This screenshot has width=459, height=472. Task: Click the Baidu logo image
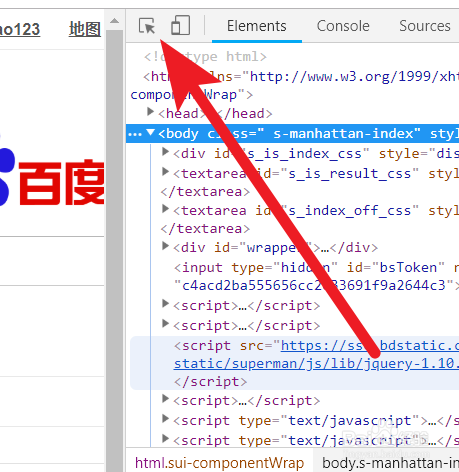point(52,177)
